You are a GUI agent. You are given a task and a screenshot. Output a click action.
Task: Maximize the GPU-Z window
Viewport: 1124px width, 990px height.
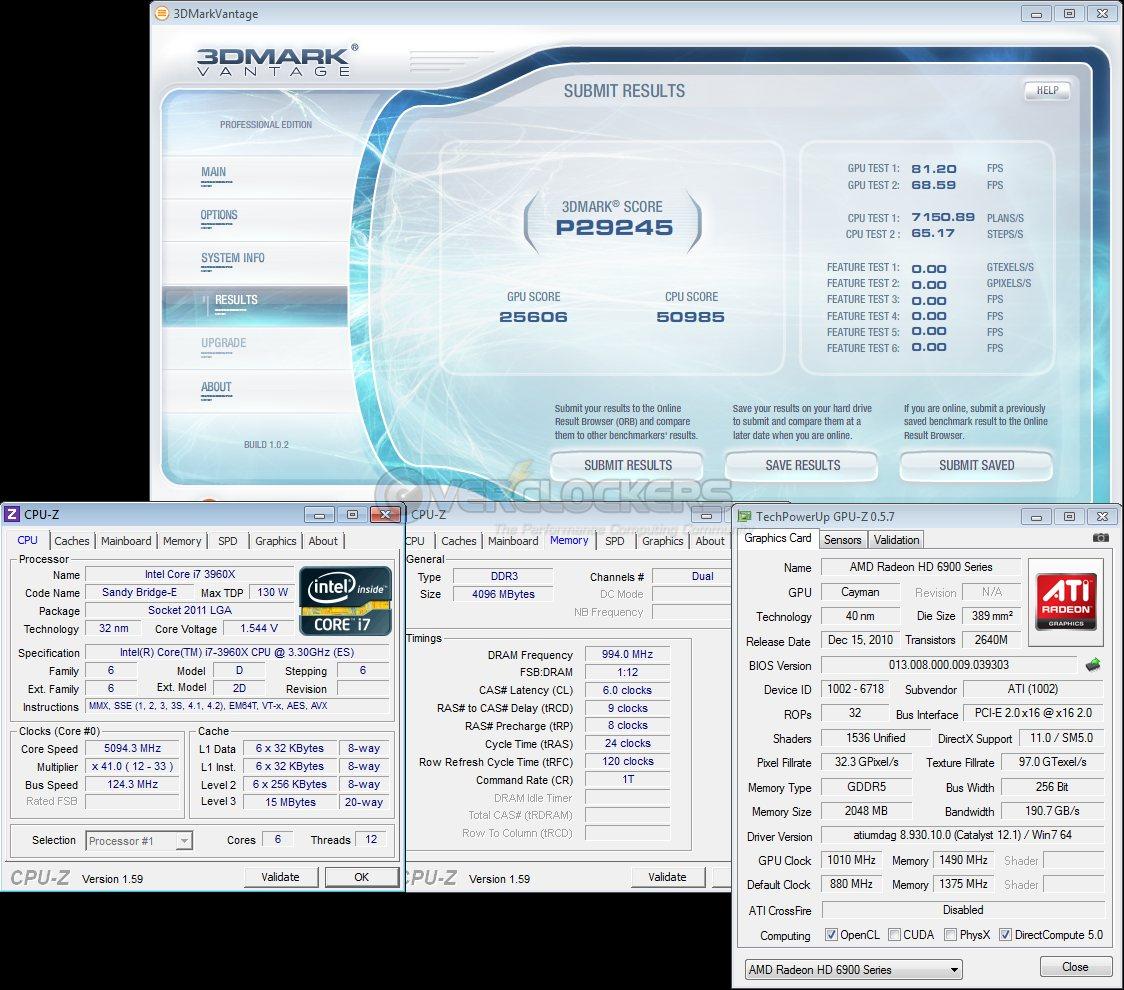coord(1069,516)
